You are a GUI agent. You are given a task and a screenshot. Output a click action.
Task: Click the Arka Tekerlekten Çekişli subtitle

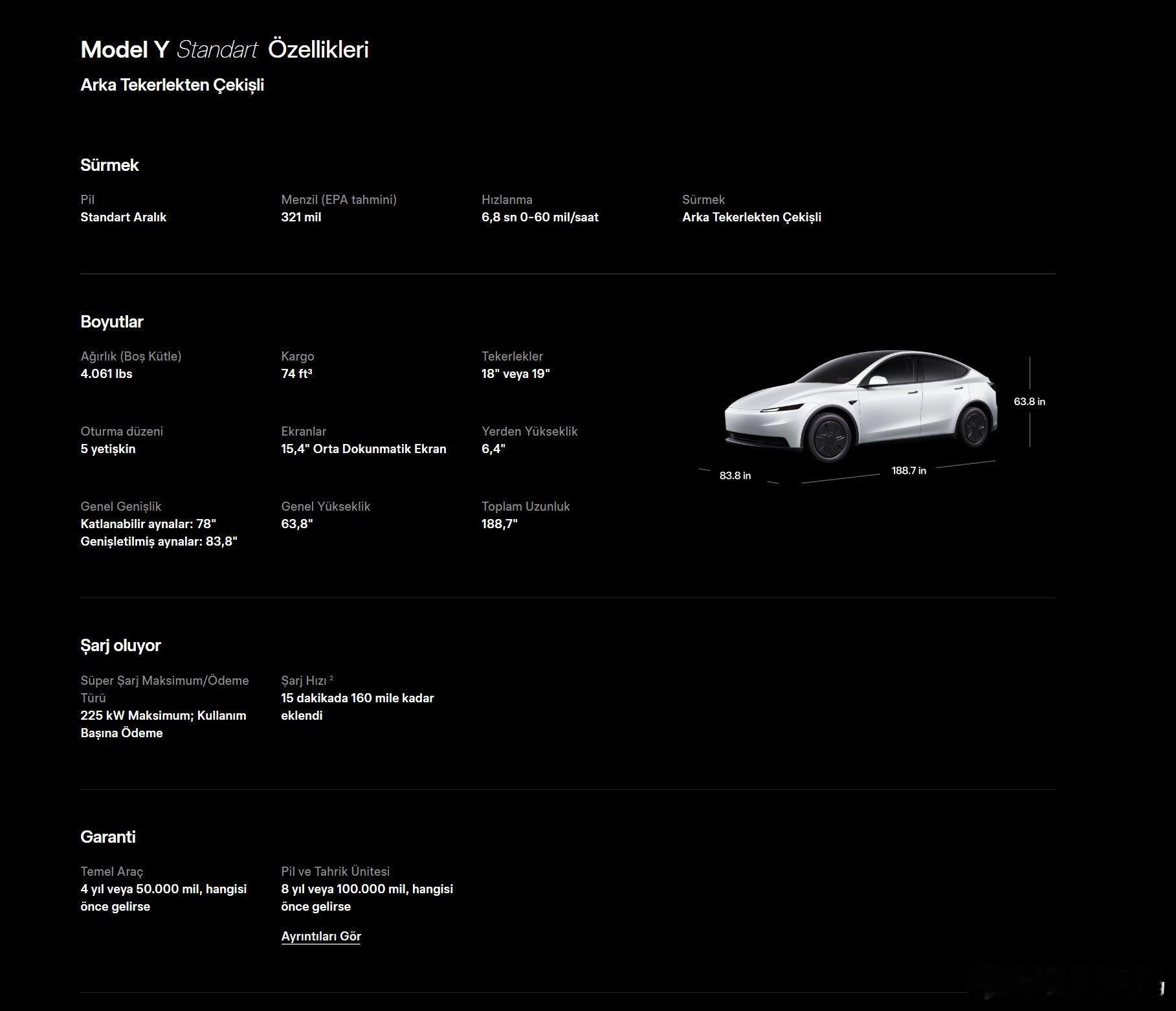tap(172, 85)
